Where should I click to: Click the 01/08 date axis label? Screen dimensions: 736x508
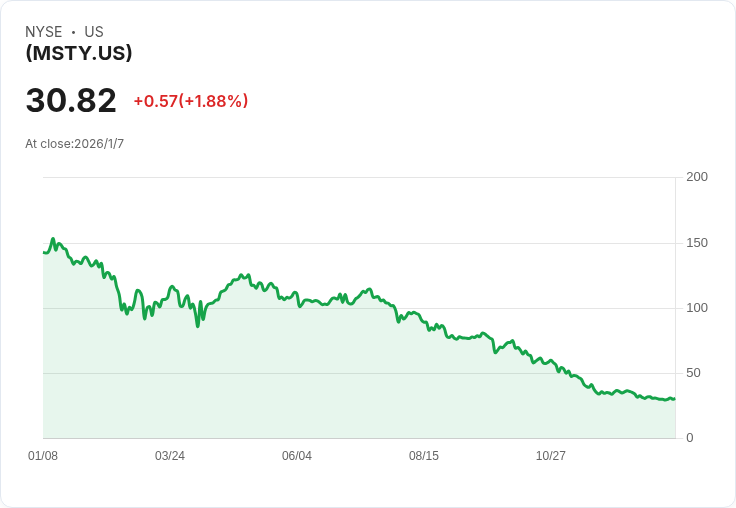[x=43, y=456]
